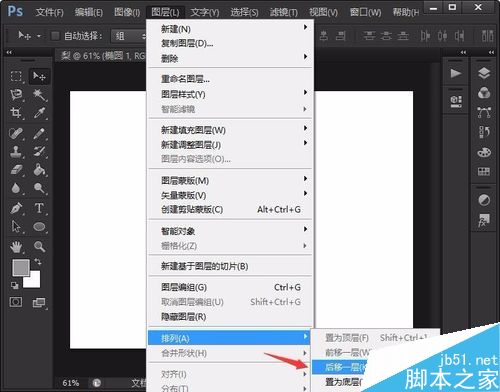Select the History Brush tool

(39, 152)
